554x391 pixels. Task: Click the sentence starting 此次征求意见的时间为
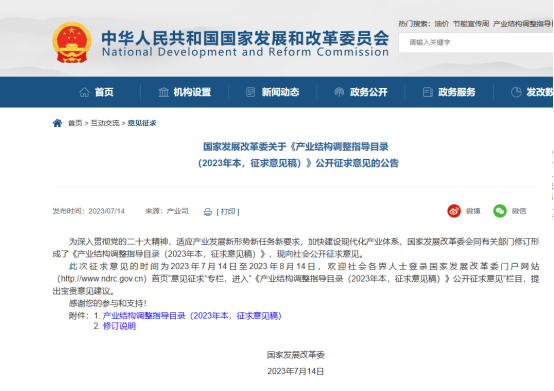tap(296, 279)
